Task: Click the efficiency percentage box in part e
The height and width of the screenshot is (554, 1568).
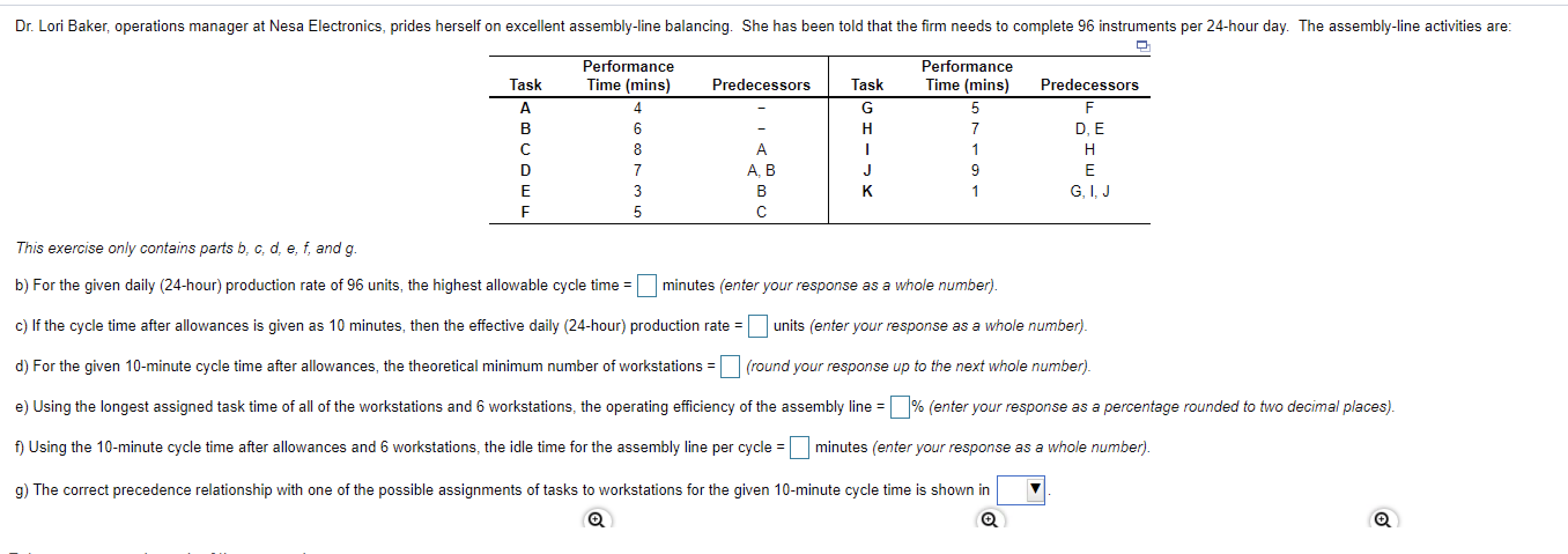Action: click(899, 407)
